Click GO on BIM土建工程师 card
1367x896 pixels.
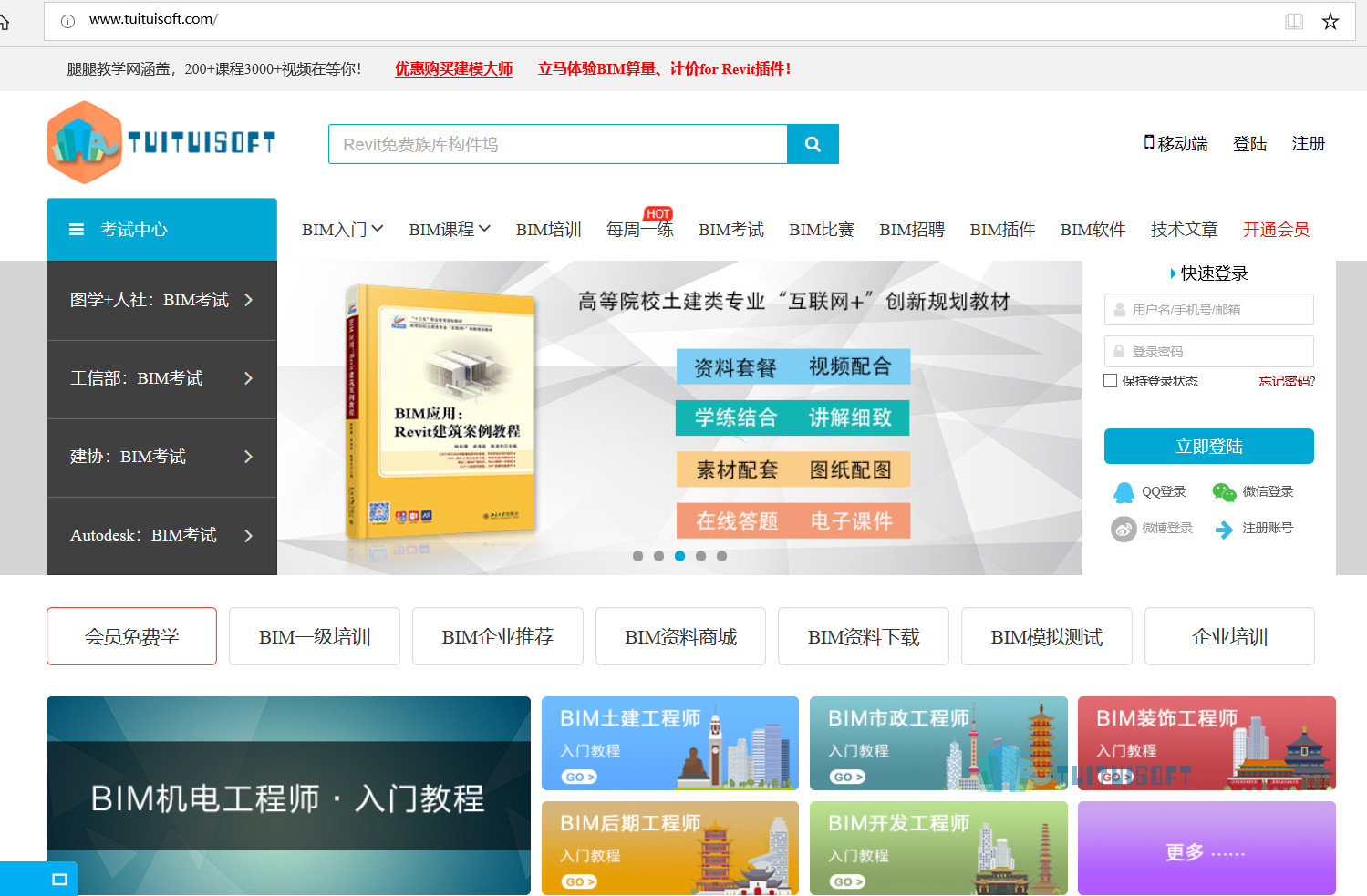click(x=579, y=778)
